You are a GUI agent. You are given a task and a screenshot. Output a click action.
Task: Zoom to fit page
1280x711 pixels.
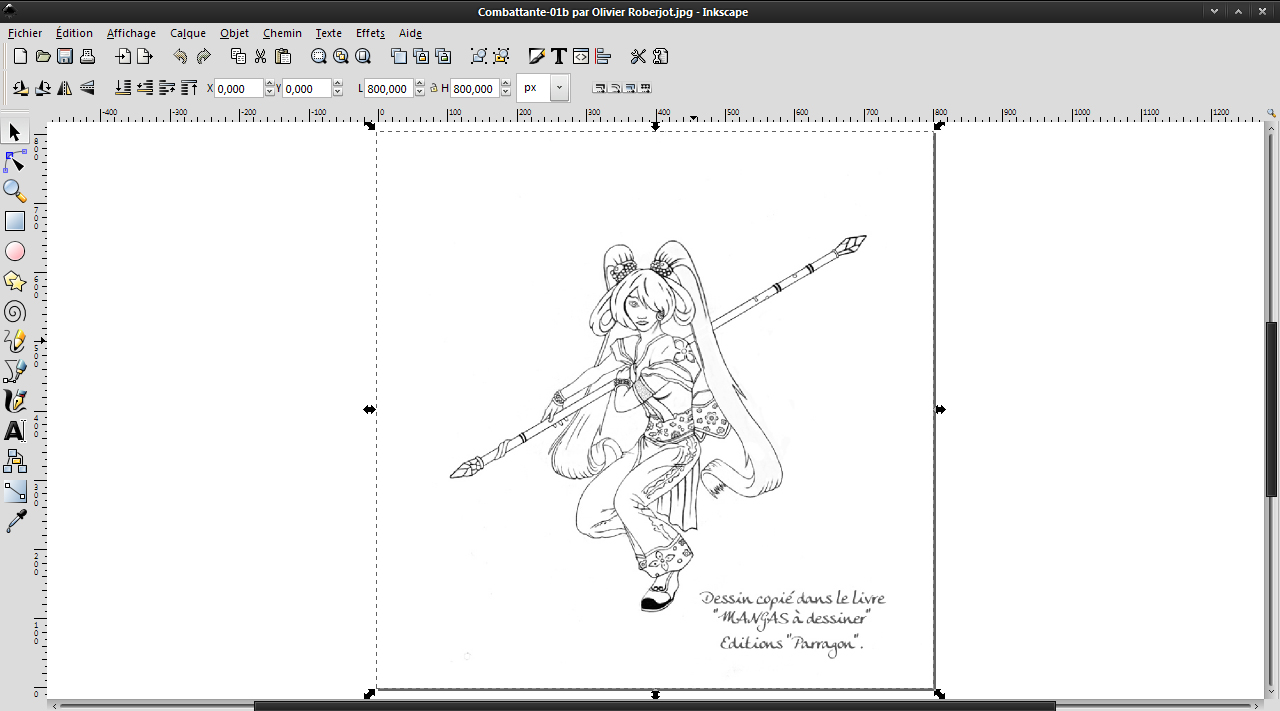363,56
